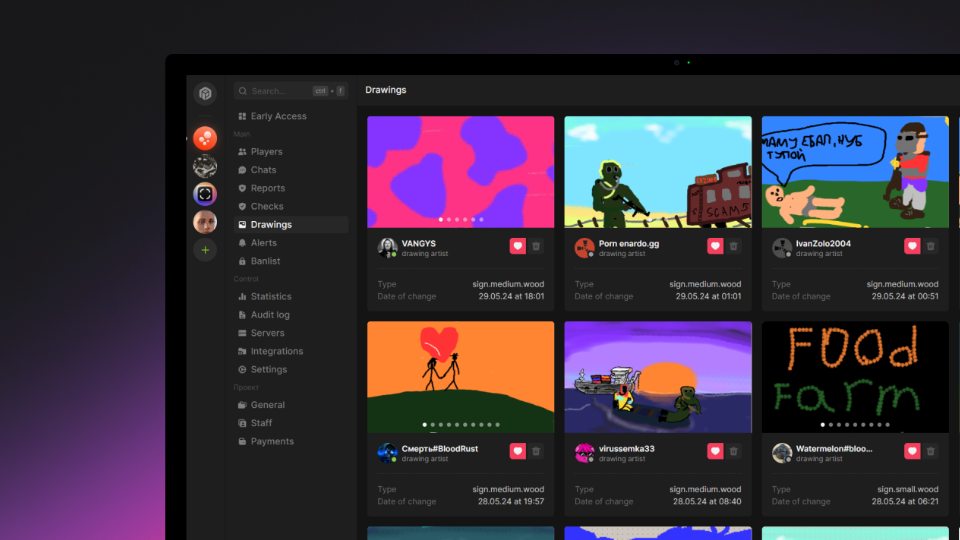
Task: Open the speech bubble cartoon drawing
Action: (855, 172)
